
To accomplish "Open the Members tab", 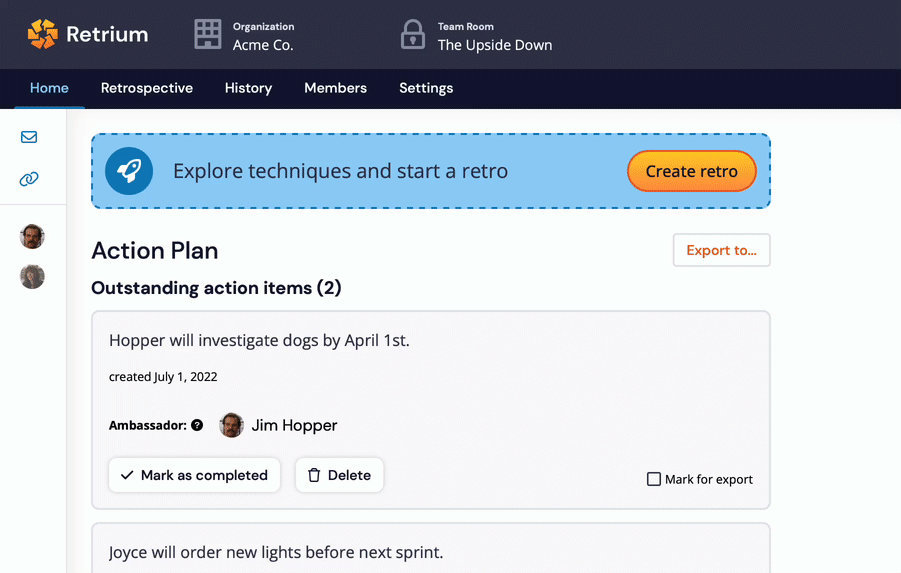I will click(335, 88).
